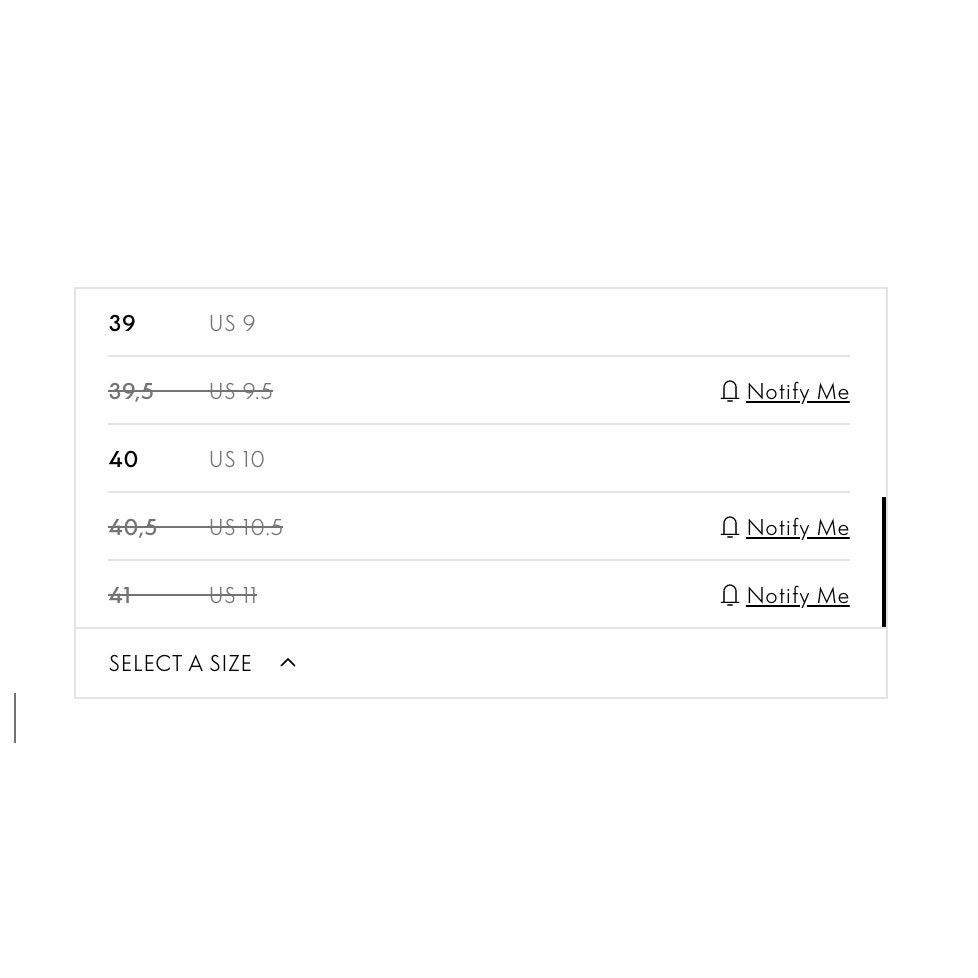Select the crossed-out 40,5 size
The height and width of the screenshot is (978, 978).
[133, 528]
